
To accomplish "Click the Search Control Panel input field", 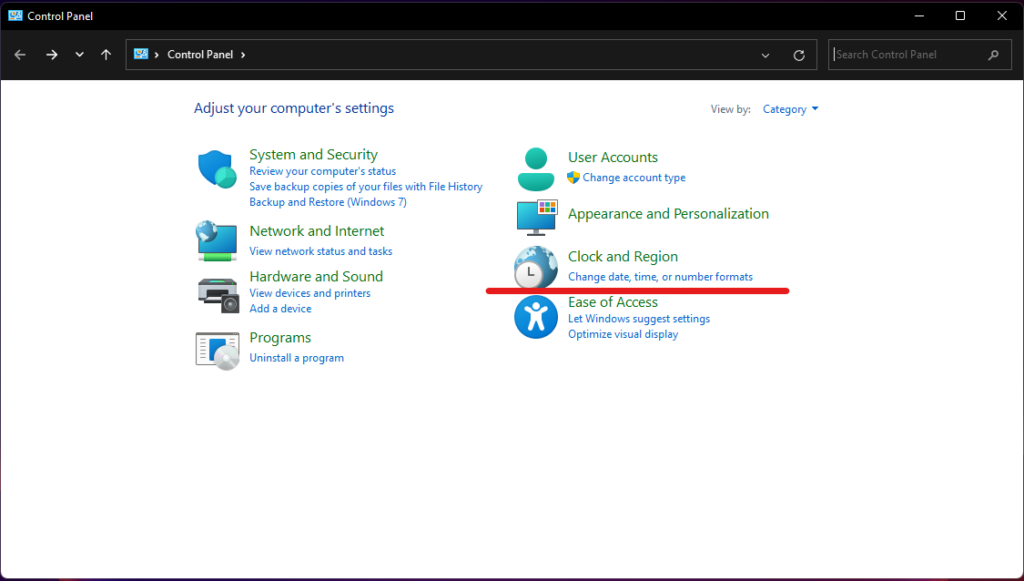I will tap(910, 54).
